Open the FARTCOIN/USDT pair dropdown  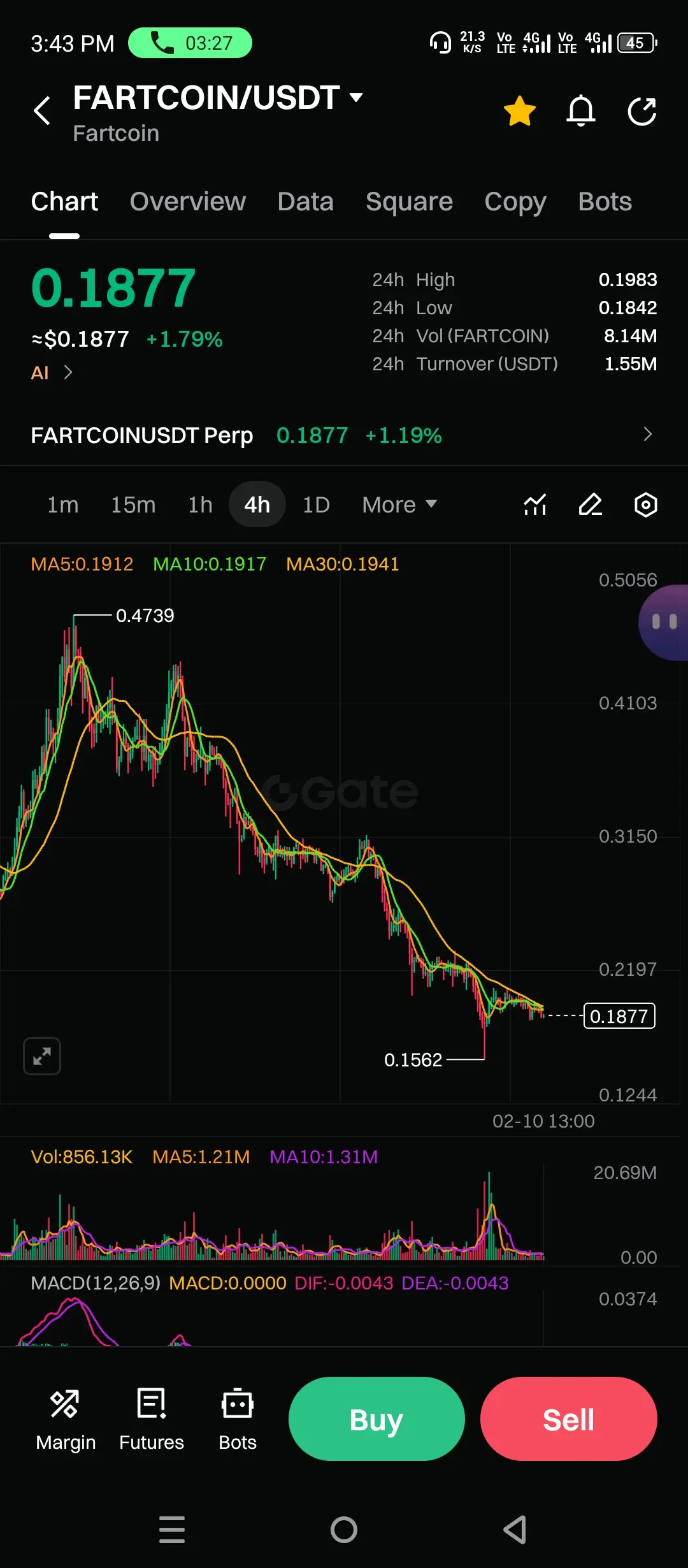tap(218, 98)
